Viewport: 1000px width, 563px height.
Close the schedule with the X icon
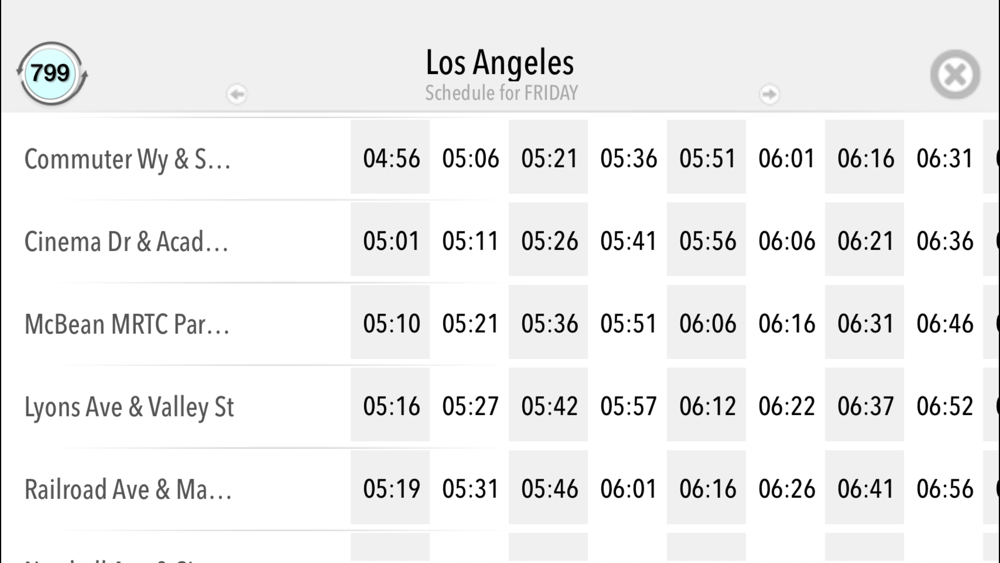[954, 74]
